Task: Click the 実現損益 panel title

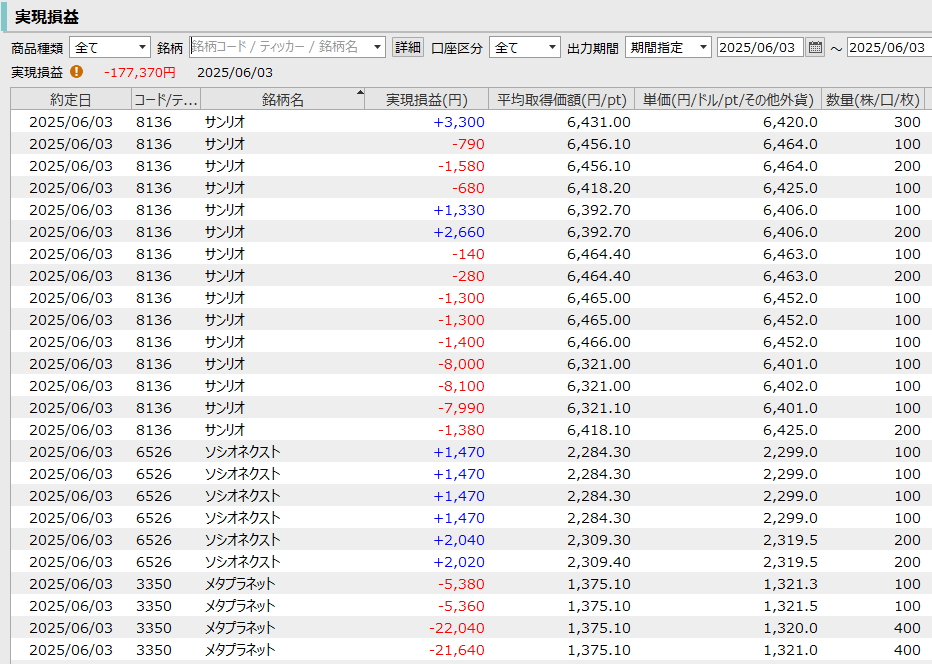Action: pos(47,17)
